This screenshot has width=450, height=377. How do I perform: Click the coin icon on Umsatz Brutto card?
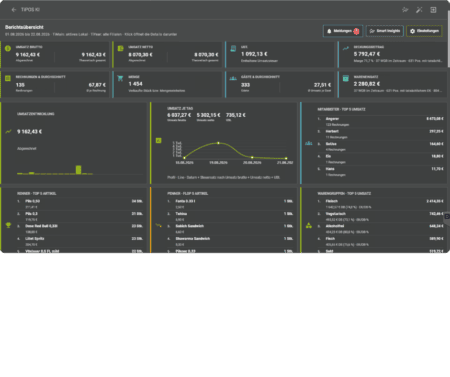(x=8, y=49)
